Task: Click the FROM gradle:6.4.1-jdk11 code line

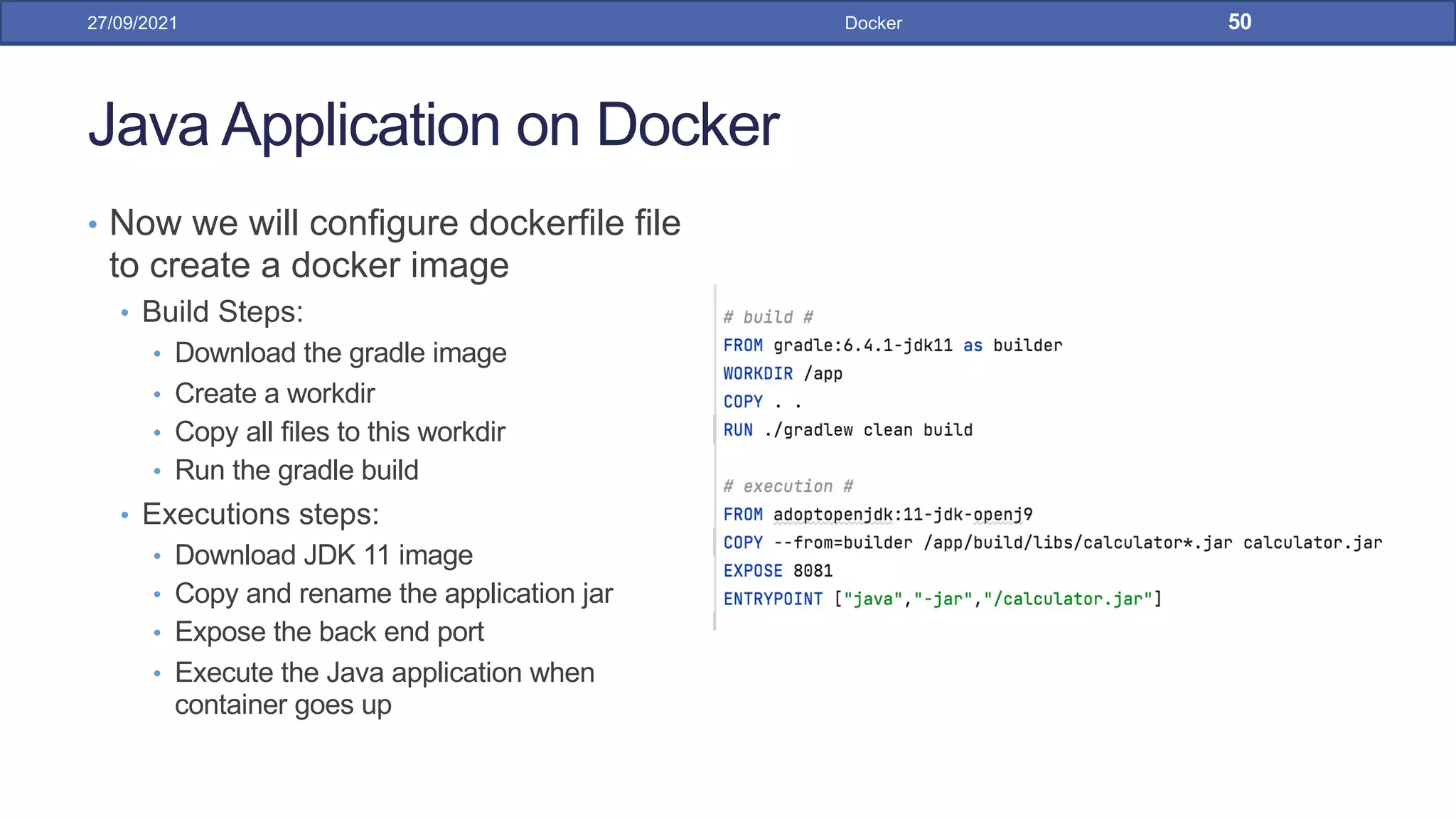Action: [x=892, y=346]
